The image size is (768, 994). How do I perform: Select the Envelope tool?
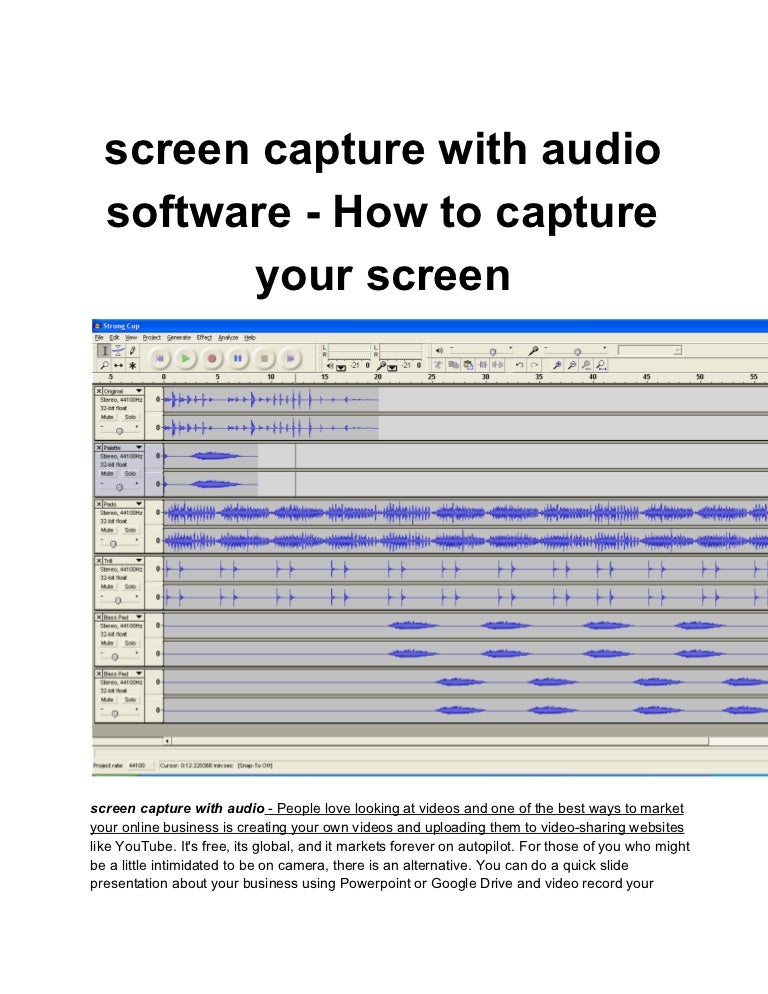point(119,351)
